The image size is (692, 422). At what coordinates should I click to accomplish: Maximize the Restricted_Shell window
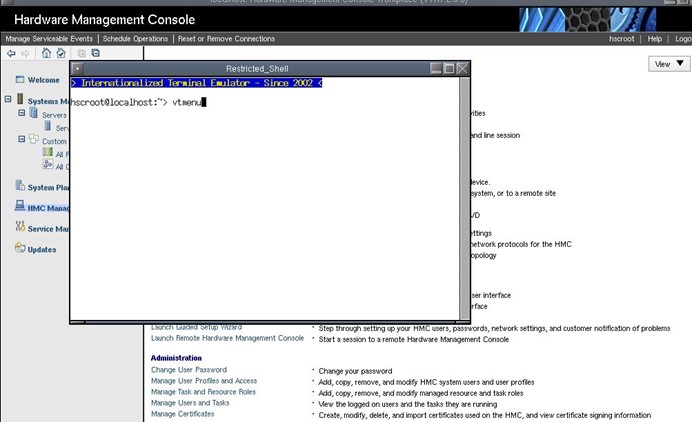449,68
